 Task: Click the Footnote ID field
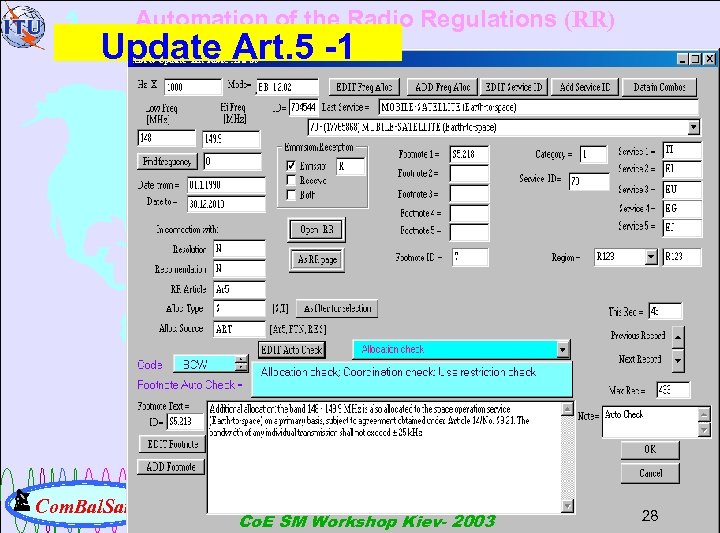pos(470,257)
